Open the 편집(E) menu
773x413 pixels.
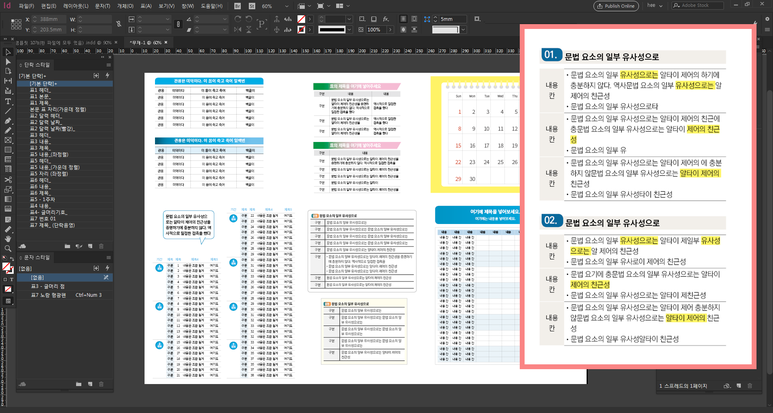(x=48, y=6)
